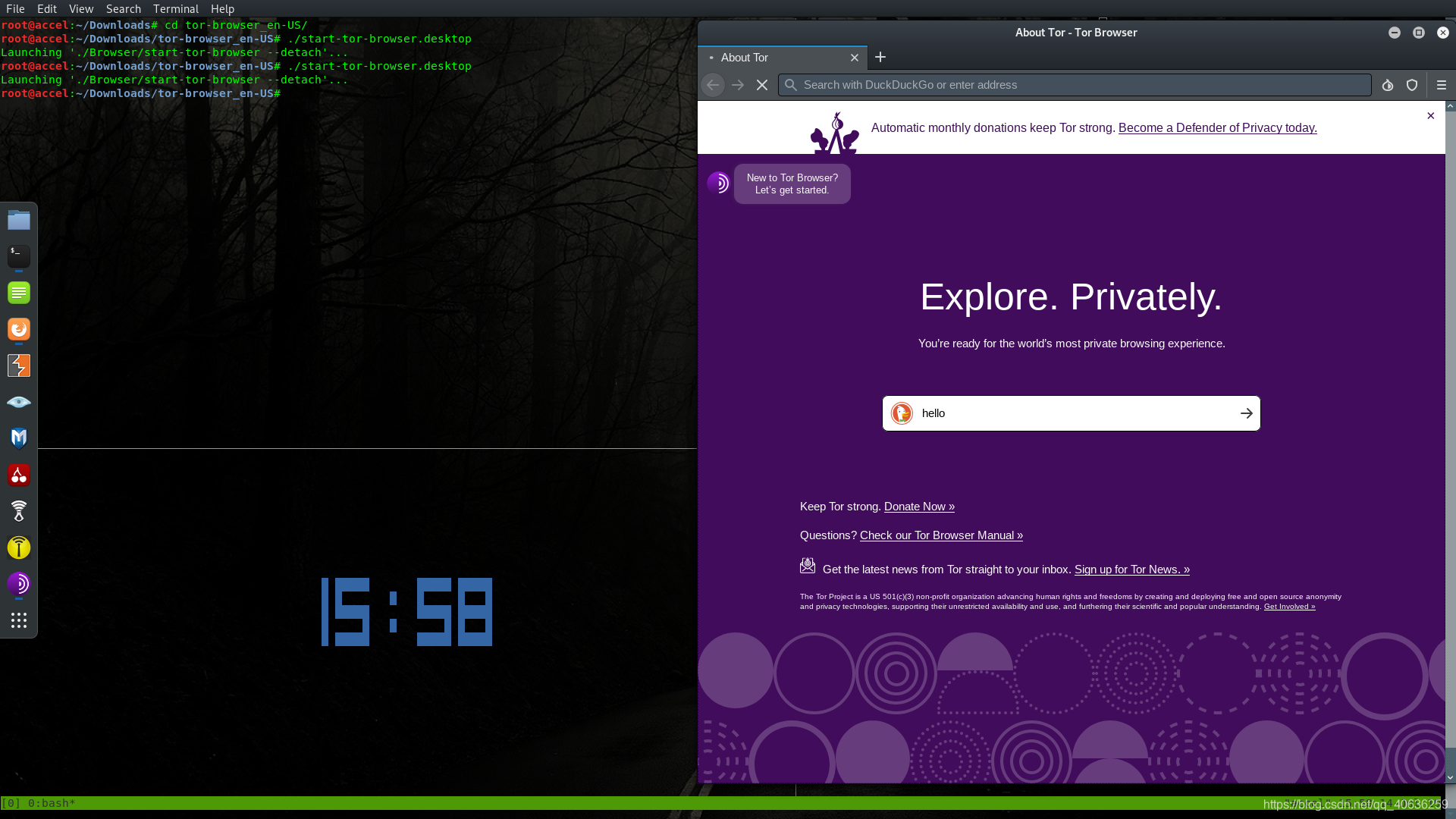The height and width of the screenshot is (819, 1456).
Task: Follow Become a Defender of Privacy link
Action: (x=1218, y=127)
